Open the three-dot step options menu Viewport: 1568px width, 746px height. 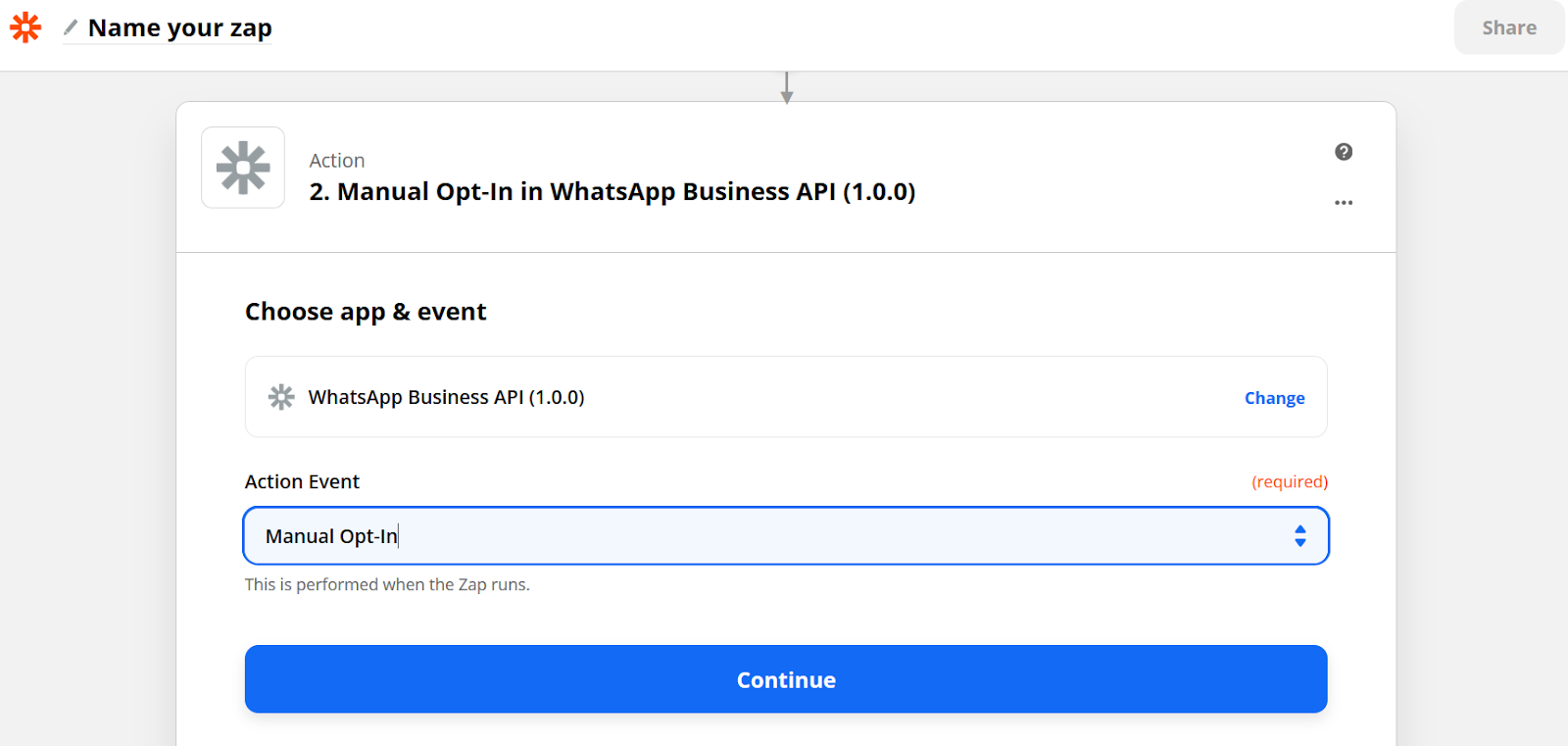coord(1344,203)
